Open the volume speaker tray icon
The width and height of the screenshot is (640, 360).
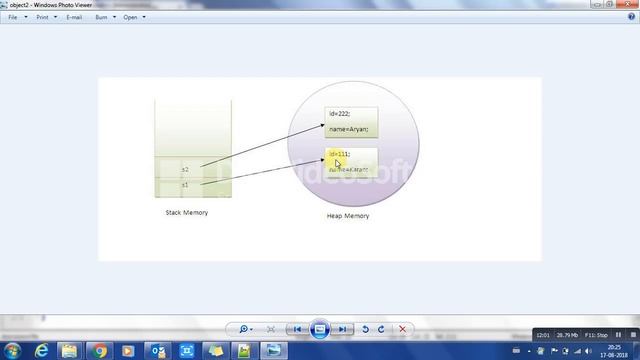click(x=588, y=351)
